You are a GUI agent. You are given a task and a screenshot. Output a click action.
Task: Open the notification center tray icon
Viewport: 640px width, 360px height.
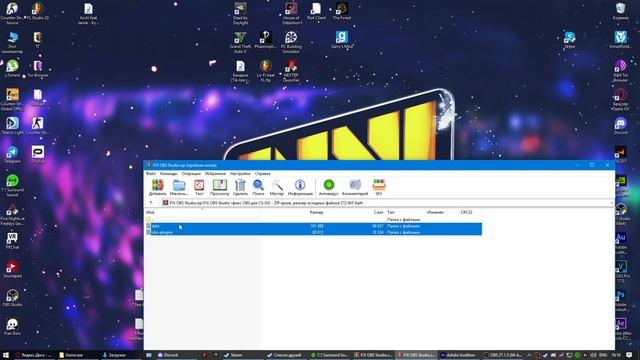pos(629,355)
